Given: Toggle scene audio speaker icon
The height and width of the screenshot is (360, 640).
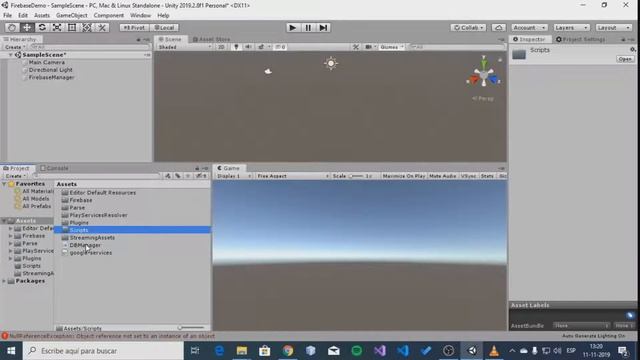Looking at the screenshot, I should tap(248, 47).
